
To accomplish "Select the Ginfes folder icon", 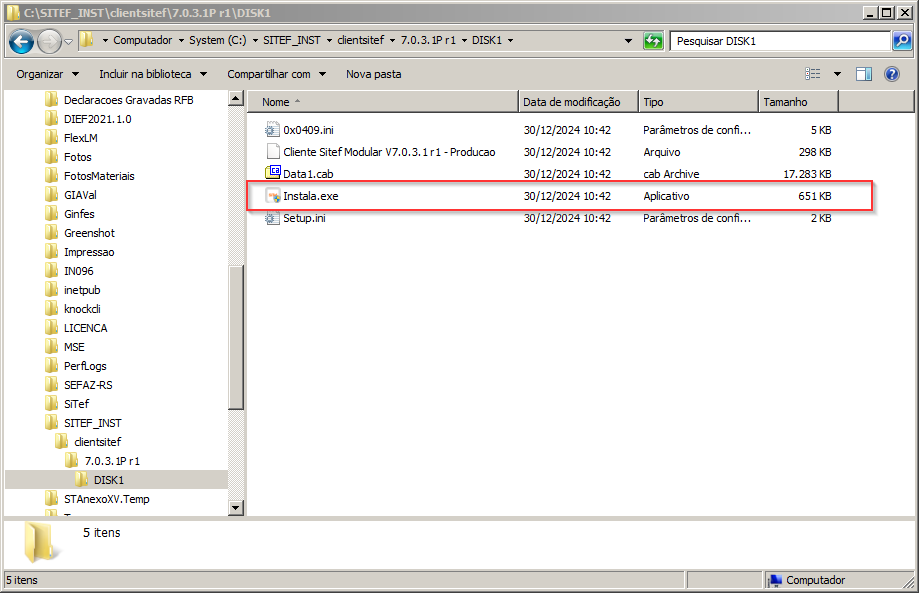I will click(x=52, y=214).
